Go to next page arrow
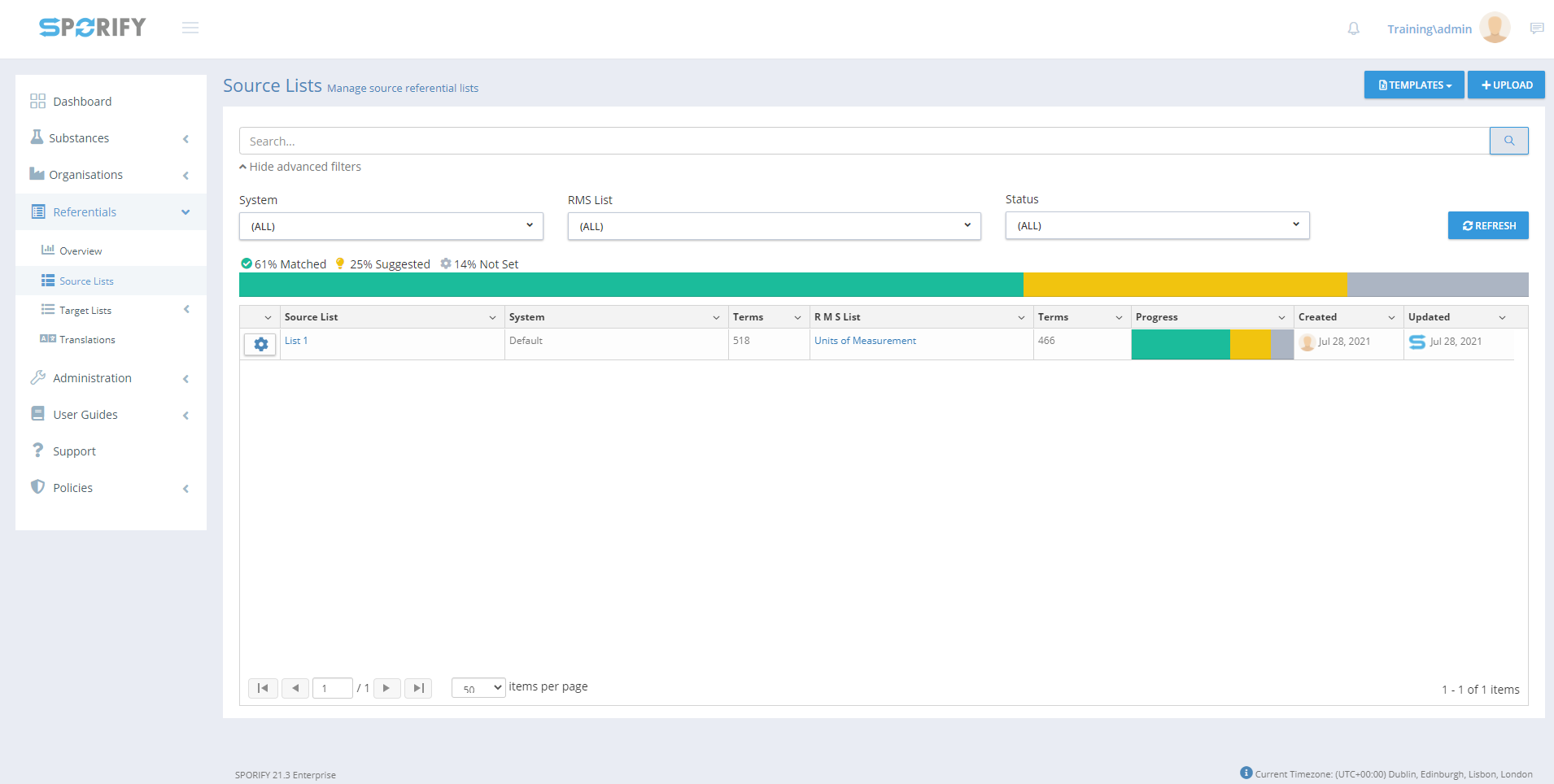This screenshot has width=1554, height=784. (x=386, y=688)
